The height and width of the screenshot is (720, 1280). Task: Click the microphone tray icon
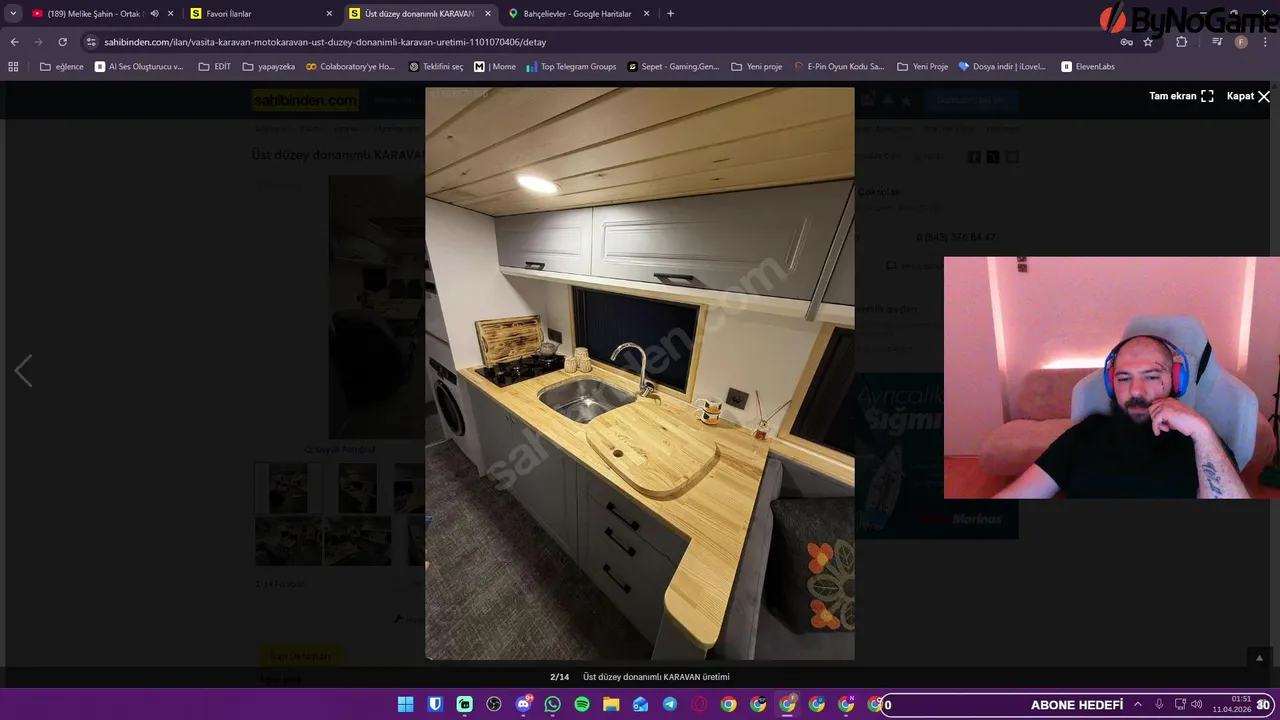pyautogui.click(x=1159, y=704)
